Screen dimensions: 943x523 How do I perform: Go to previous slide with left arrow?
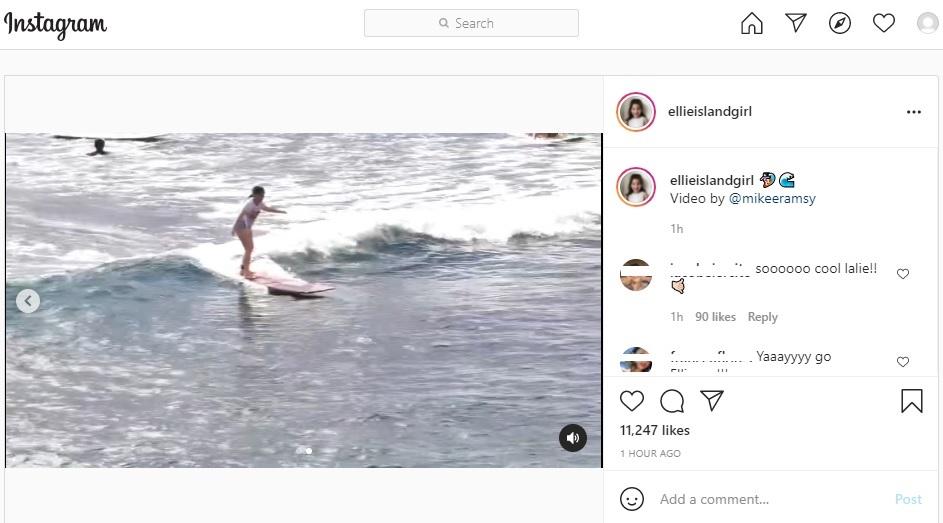[28, 301]
